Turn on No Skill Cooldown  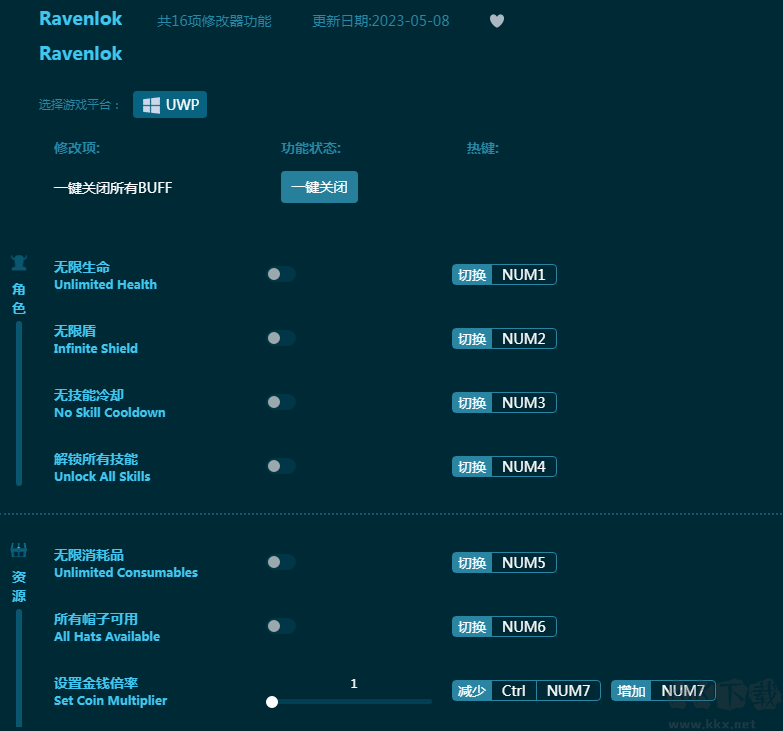[x=281, y=402]
